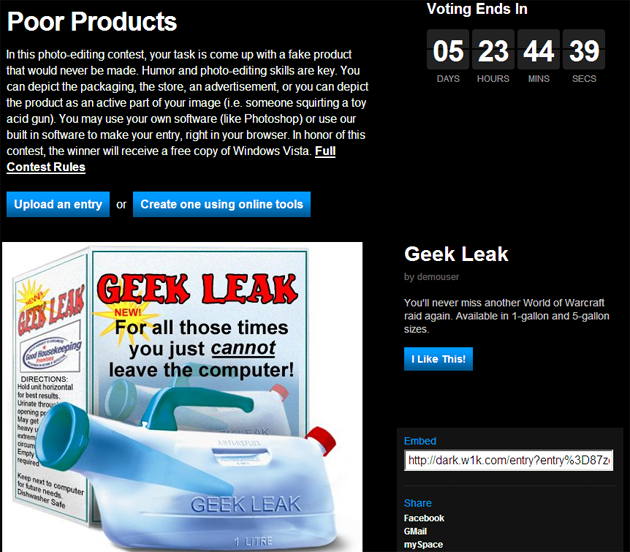Click the 23 hours countdown tile
This screenshot has height=552, width=630.
pos(493,50)
